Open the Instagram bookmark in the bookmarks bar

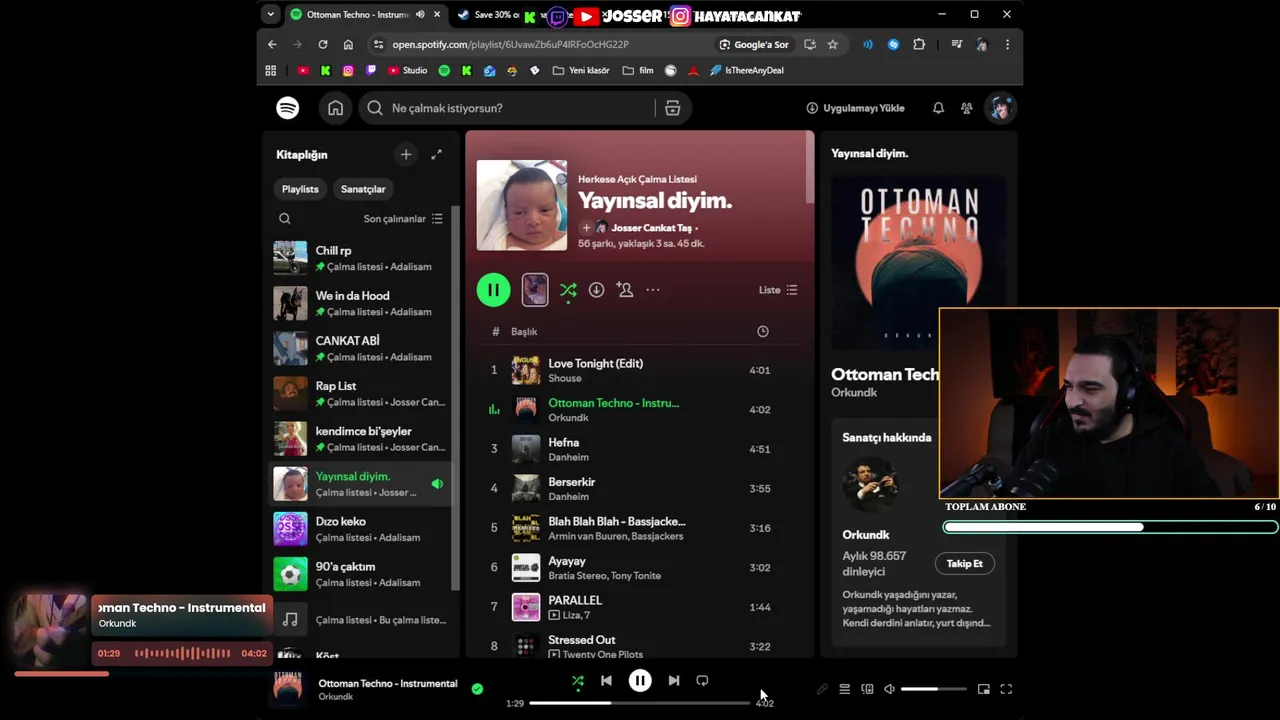click(x=348, y=70)
